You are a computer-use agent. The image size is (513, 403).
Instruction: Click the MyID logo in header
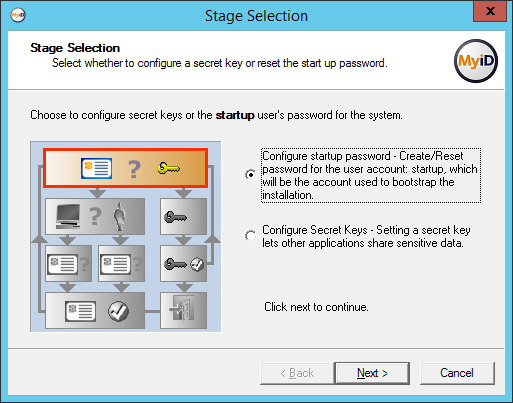tap(476, 61)
